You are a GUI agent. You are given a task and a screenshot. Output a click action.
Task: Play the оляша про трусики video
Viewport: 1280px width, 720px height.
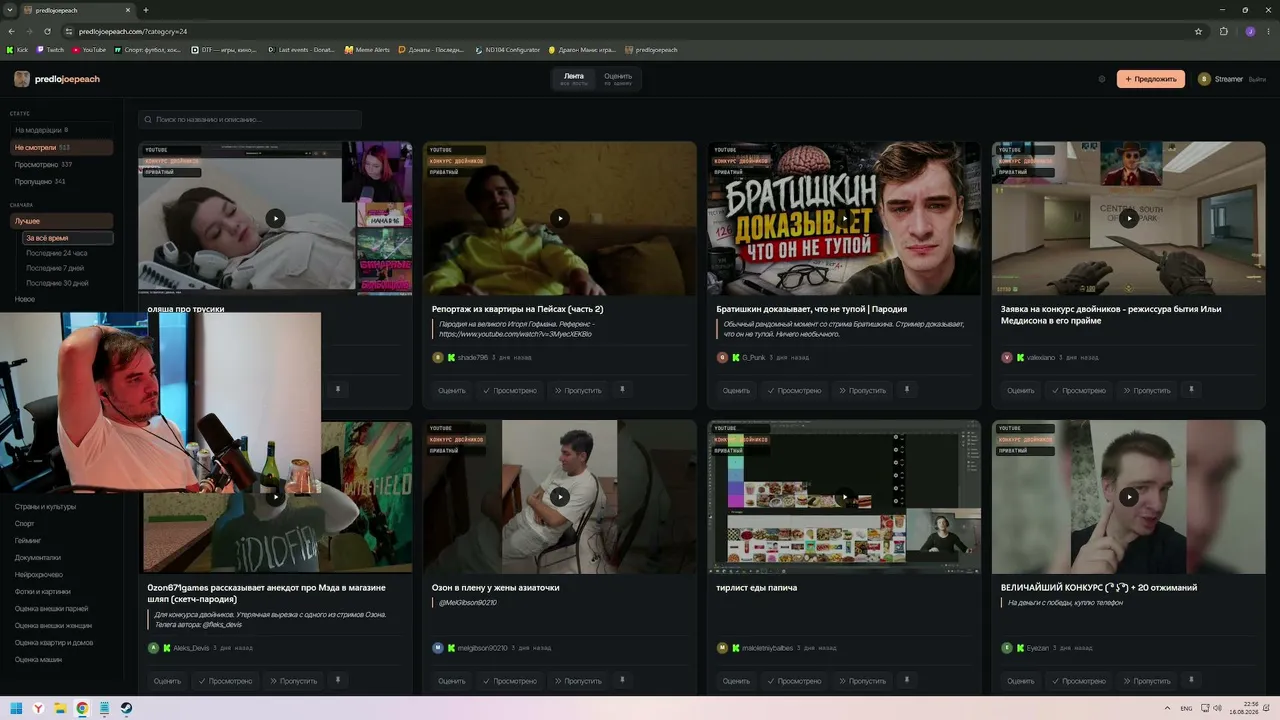(275, 218)
